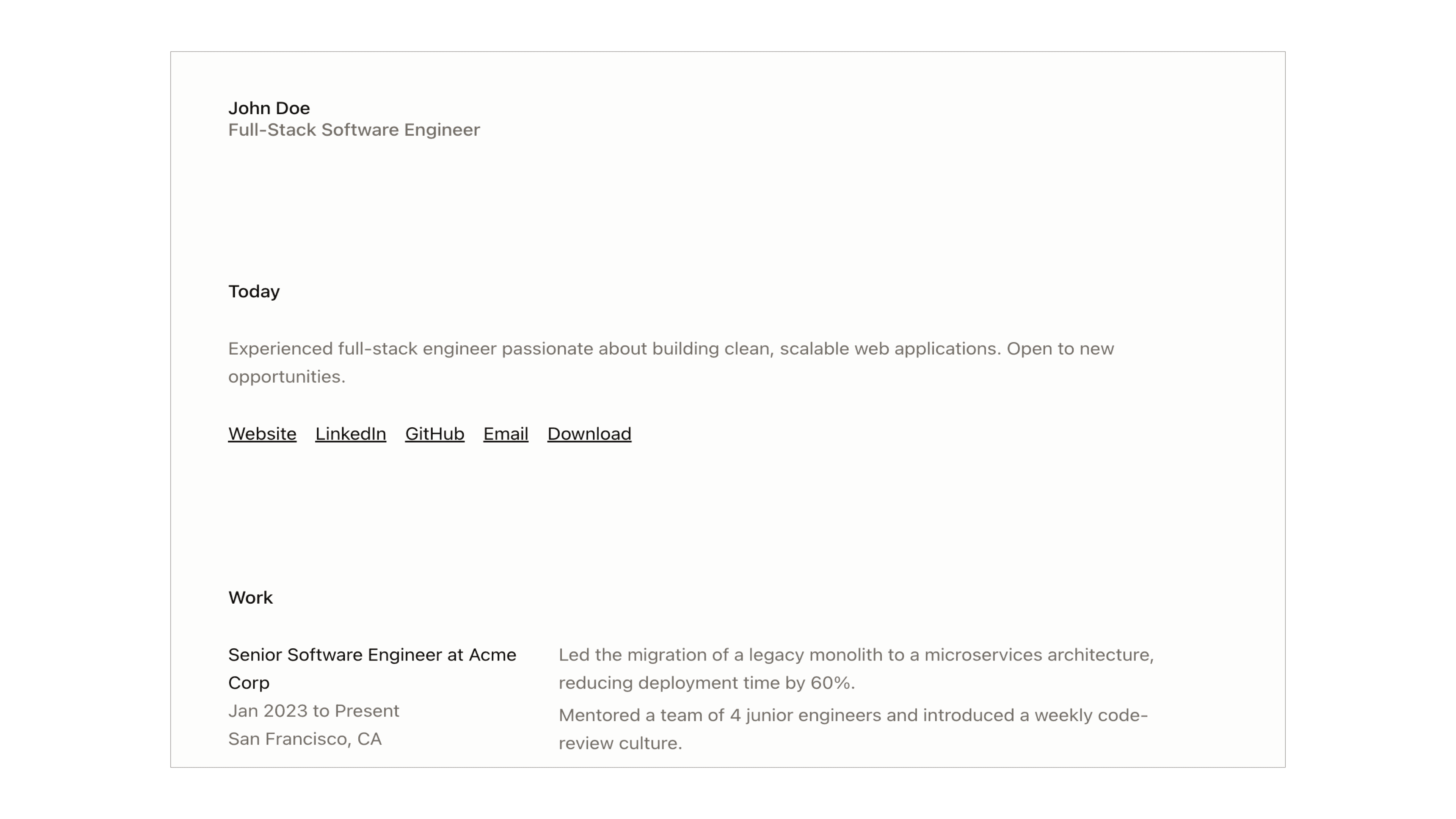Screen dimensions: 1456x819
Task: Click the Mentored junior engineers description
Action: [854, 729]
